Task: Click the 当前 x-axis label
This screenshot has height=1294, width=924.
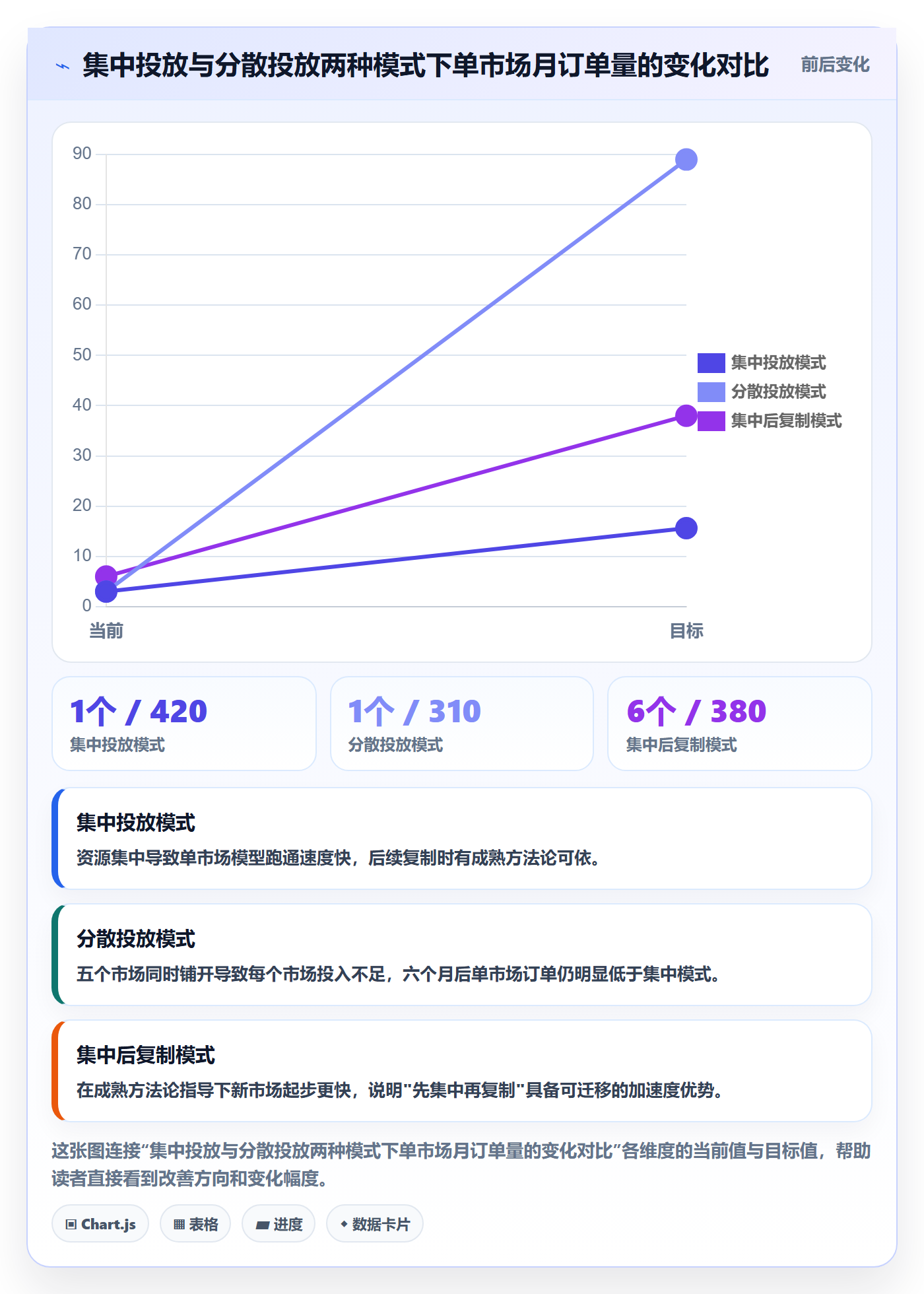Action: coord(106,631)
